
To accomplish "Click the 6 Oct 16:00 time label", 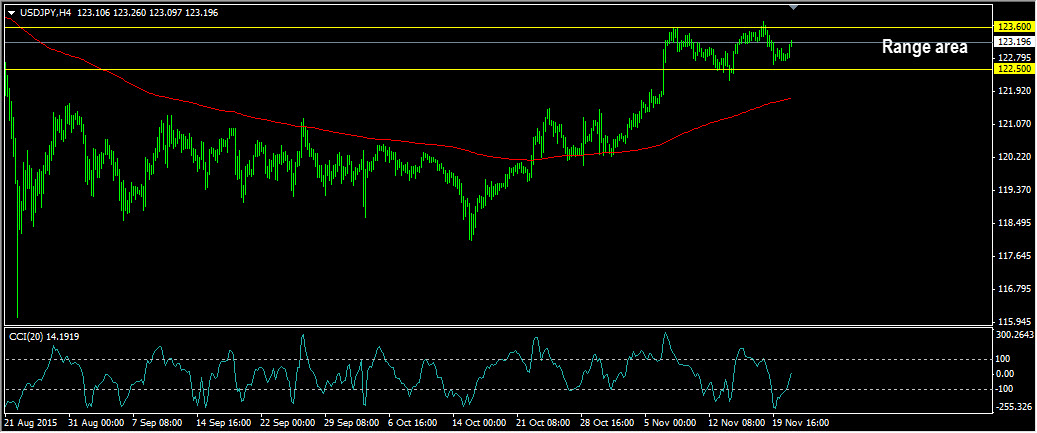I will coord(415,422).
